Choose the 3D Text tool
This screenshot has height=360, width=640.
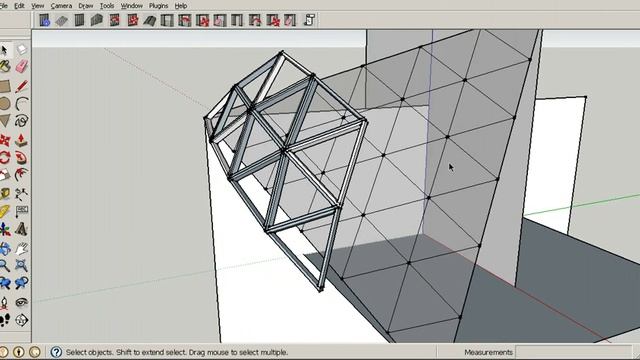(21, 229)
